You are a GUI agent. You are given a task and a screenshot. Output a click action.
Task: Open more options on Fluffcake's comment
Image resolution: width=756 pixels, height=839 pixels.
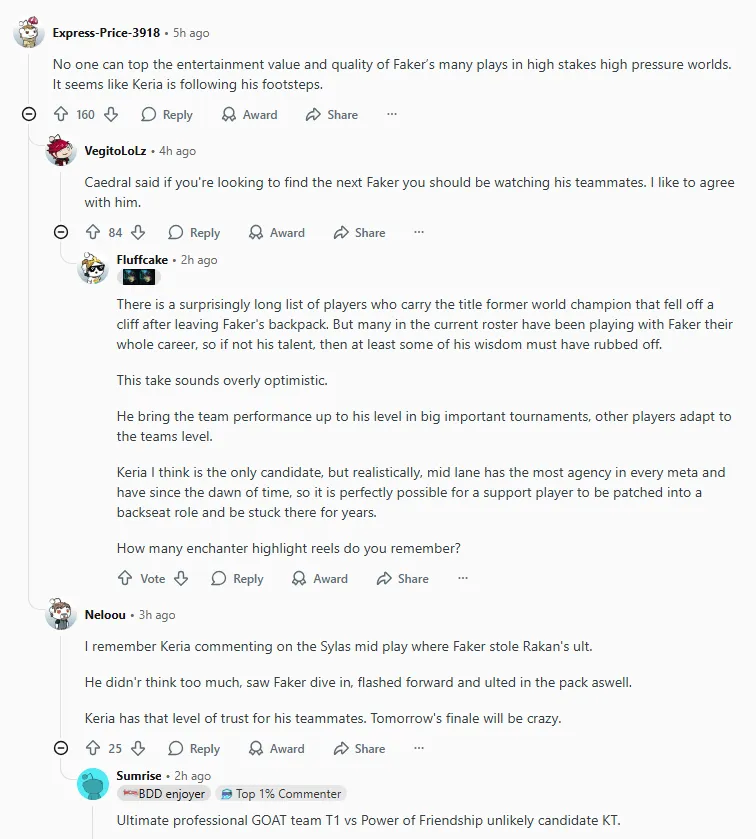click(x=463, y=578)
